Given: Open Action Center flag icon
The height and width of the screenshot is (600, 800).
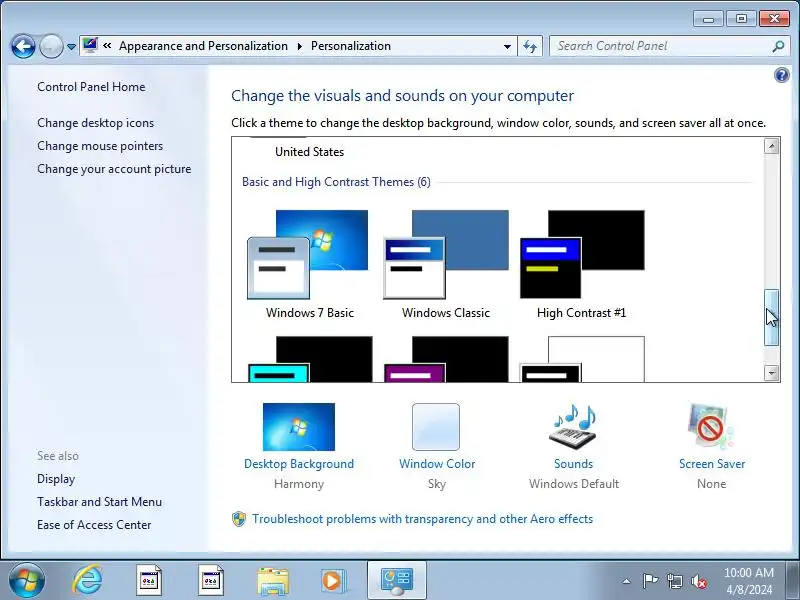Looking at the screenshot, I should pyautogui.click(x=649, y=581).
